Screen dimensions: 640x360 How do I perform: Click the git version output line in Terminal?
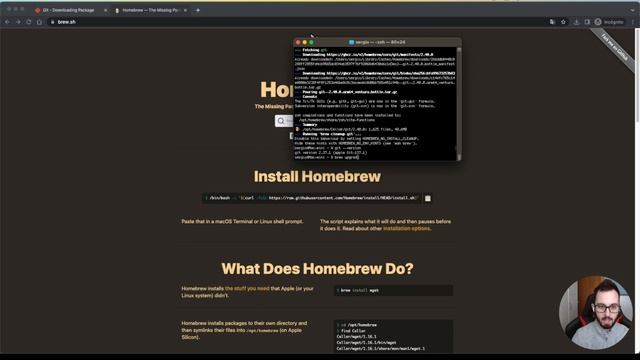[x=331, y=153]
